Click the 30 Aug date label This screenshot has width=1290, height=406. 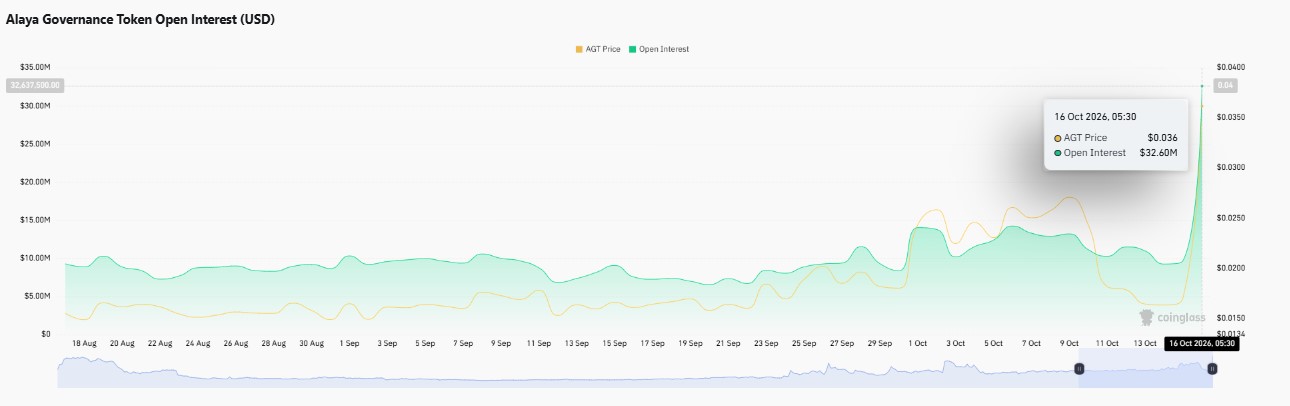[311, 343]
